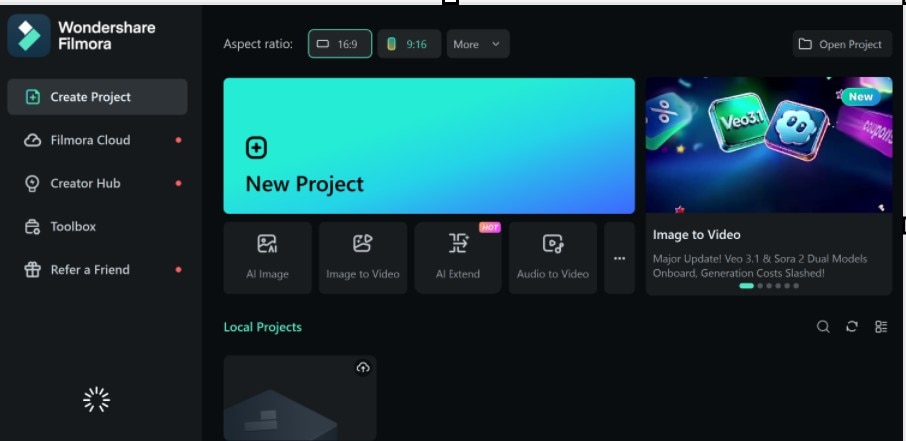Select 16:9 aspect ratio
906x441 pixels.
click(x=340, y=44)
